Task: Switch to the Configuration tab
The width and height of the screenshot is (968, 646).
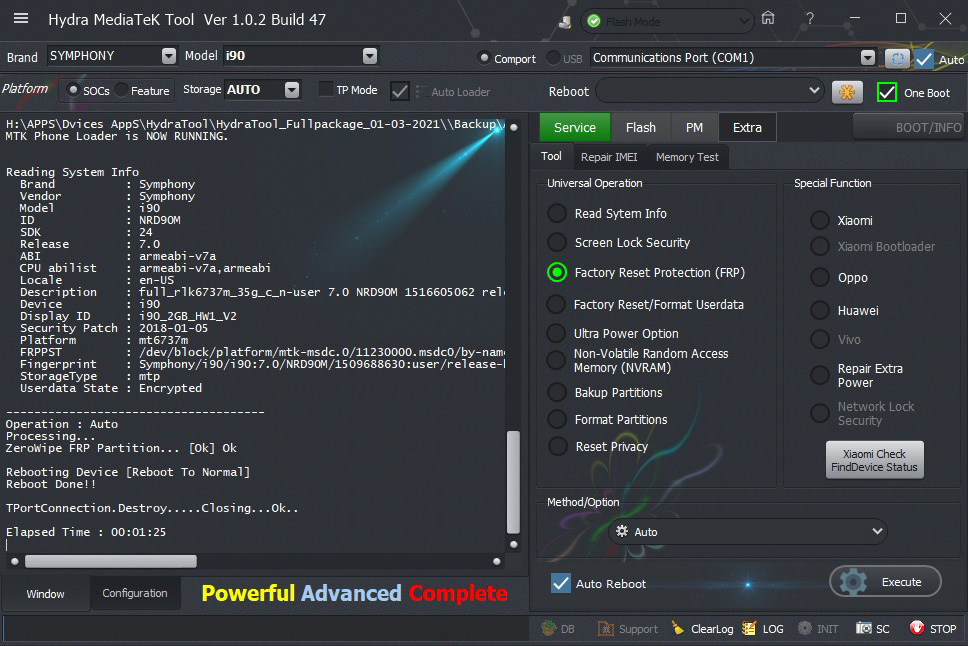Action: click(135, 593)
